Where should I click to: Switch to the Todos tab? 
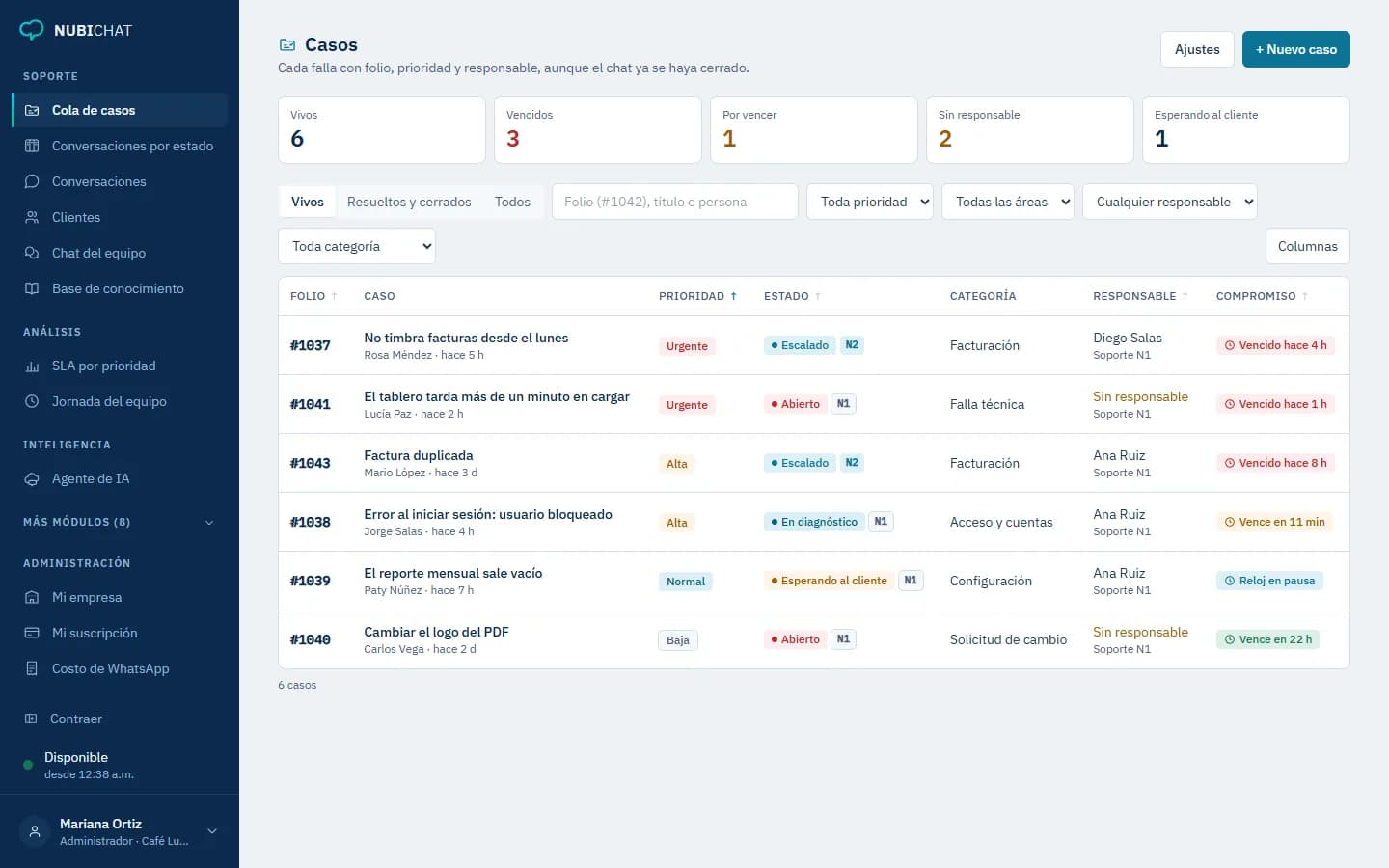[512, 202]
